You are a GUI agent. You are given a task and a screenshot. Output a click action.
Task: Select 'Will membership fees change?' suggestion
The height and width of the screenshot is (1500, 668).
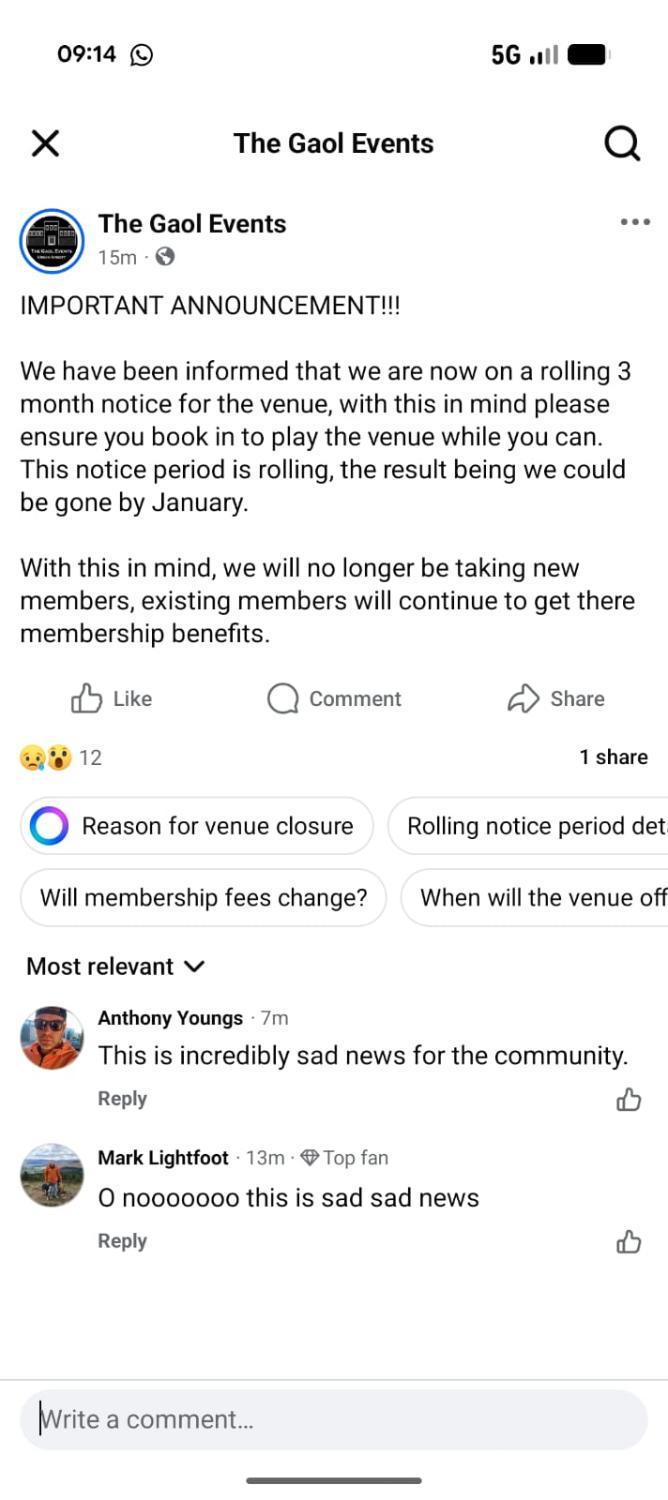pos(203,898)
